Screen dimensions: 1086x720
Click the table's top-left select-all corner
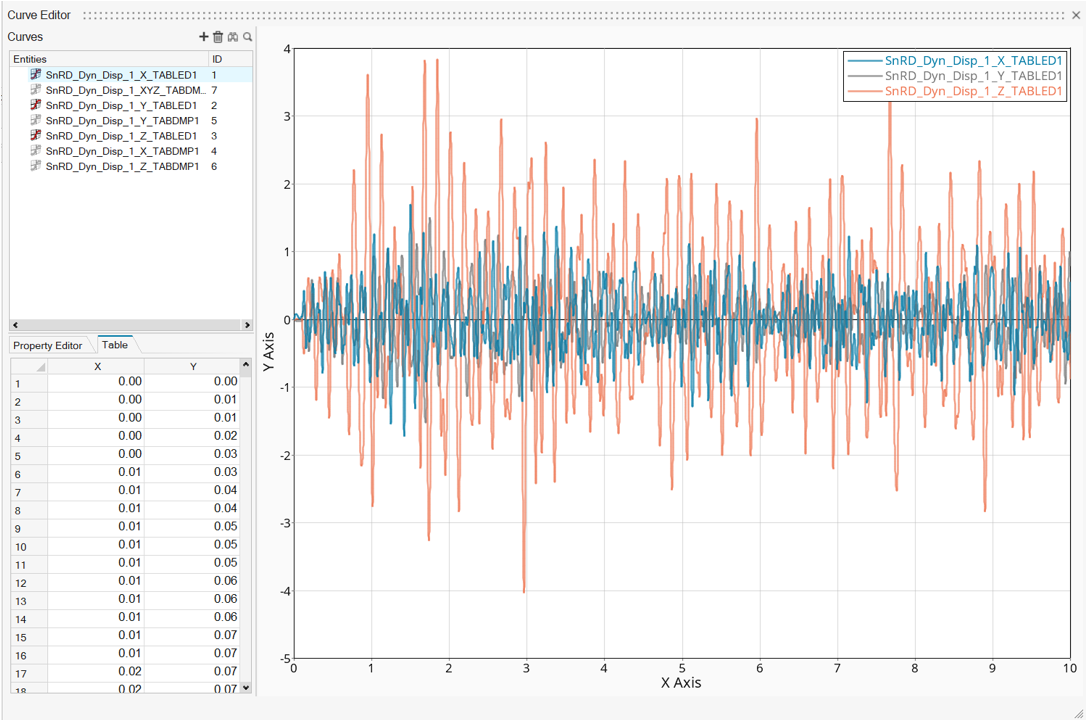point(28,366)
